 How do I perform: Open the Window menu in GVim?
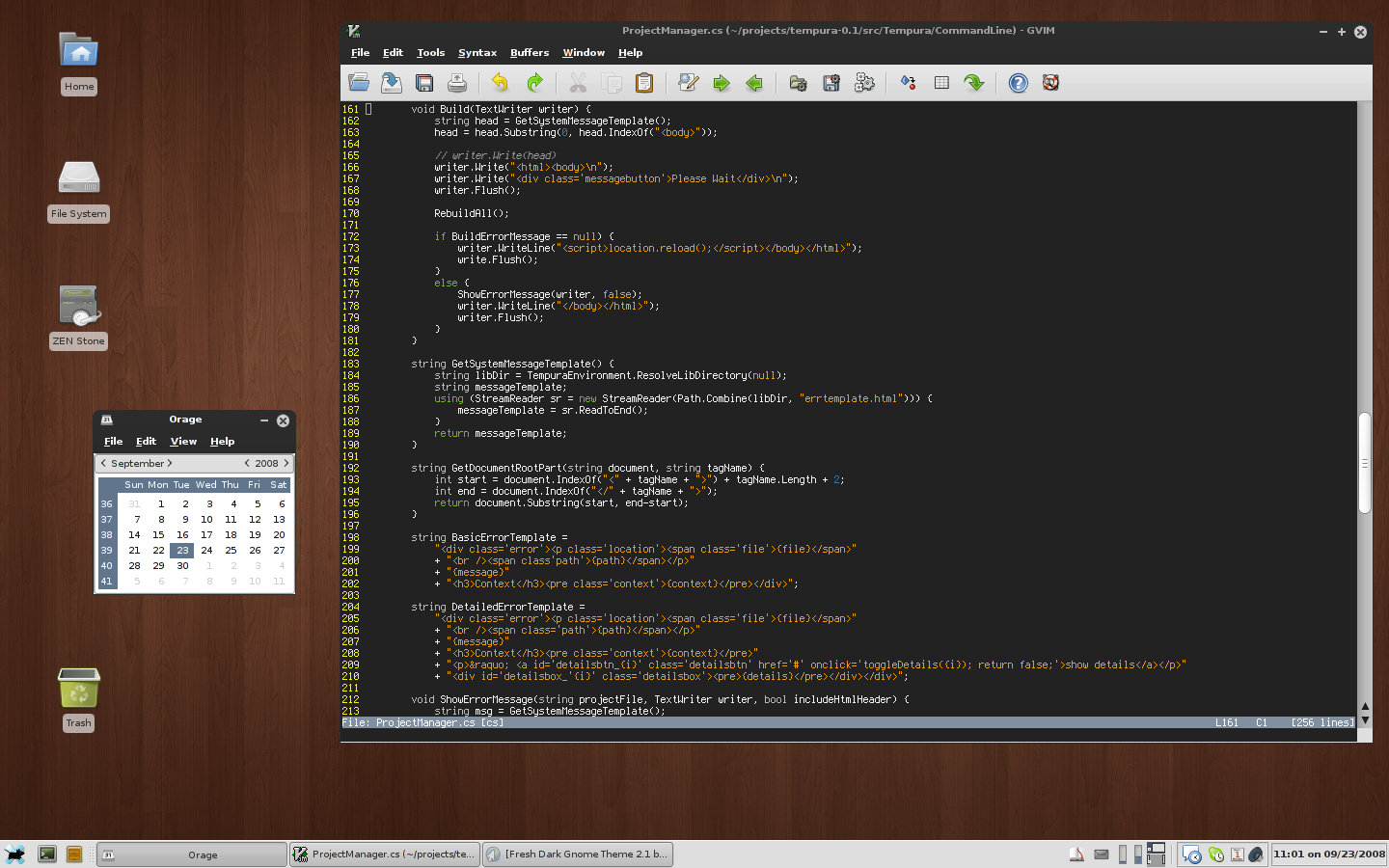coord(584,53)
